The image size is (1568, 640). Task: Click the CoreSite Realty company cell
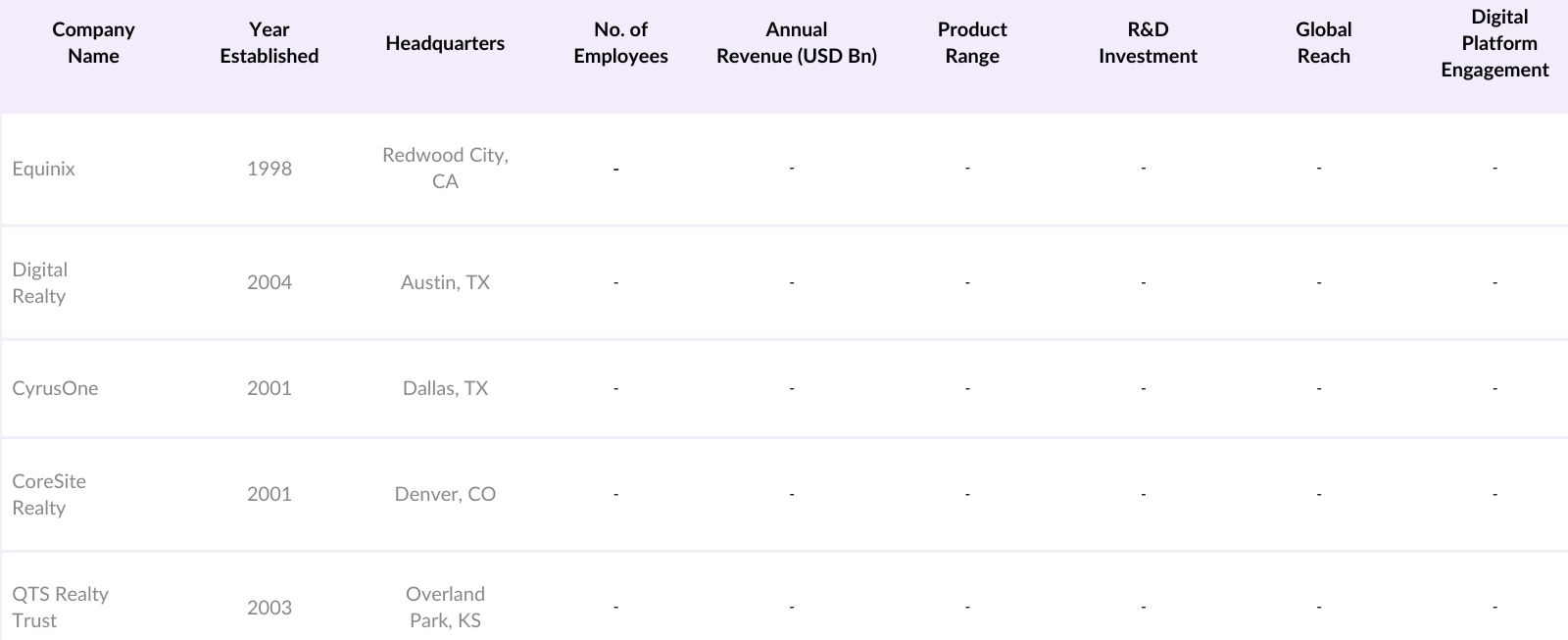tap(49, 494)
